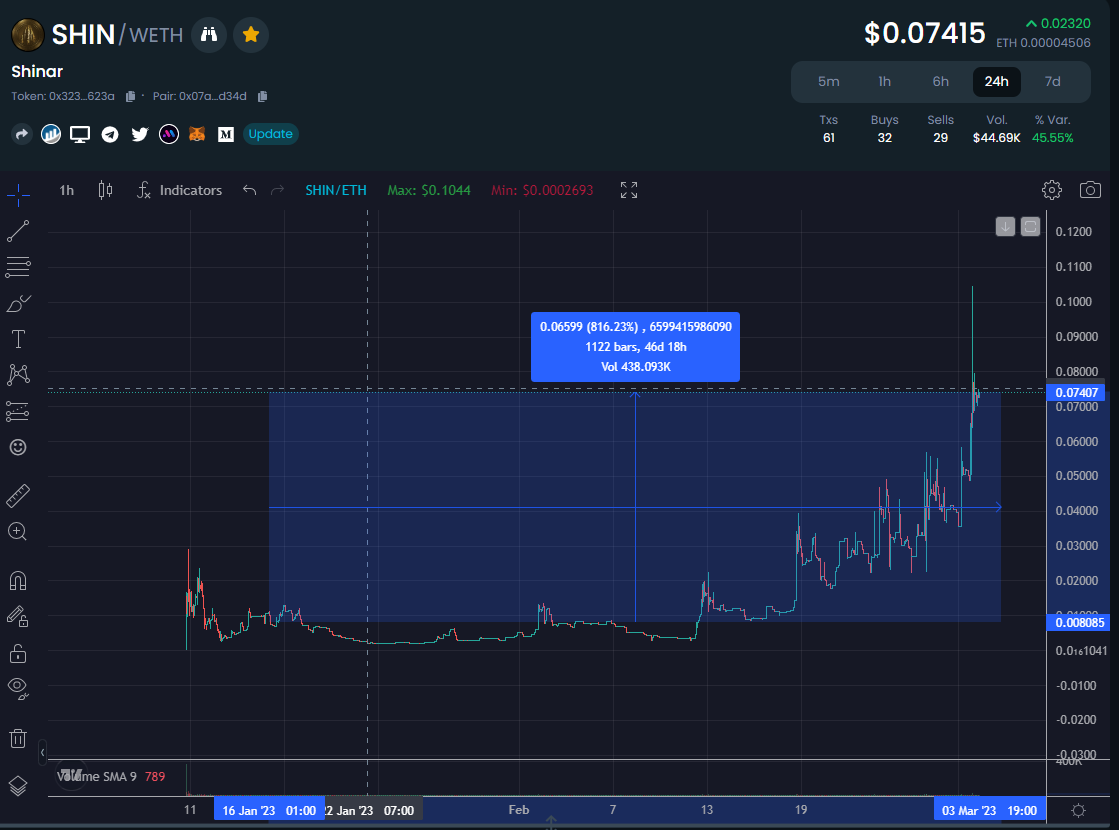
Task: Toggle magnet snap mode
Action: (17, 579)
